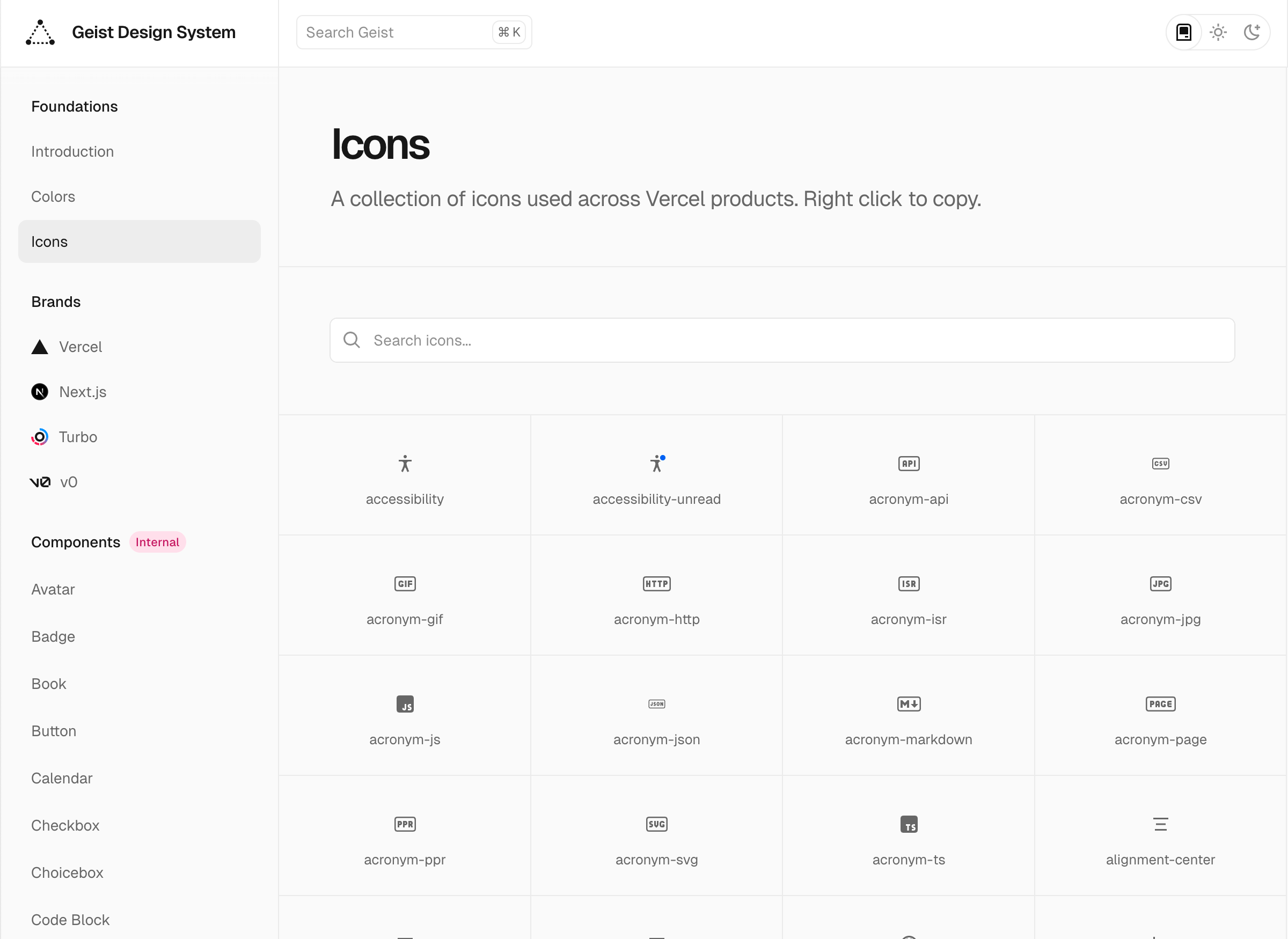Expand the Brands section in sidebar

[x=55, y=301]
